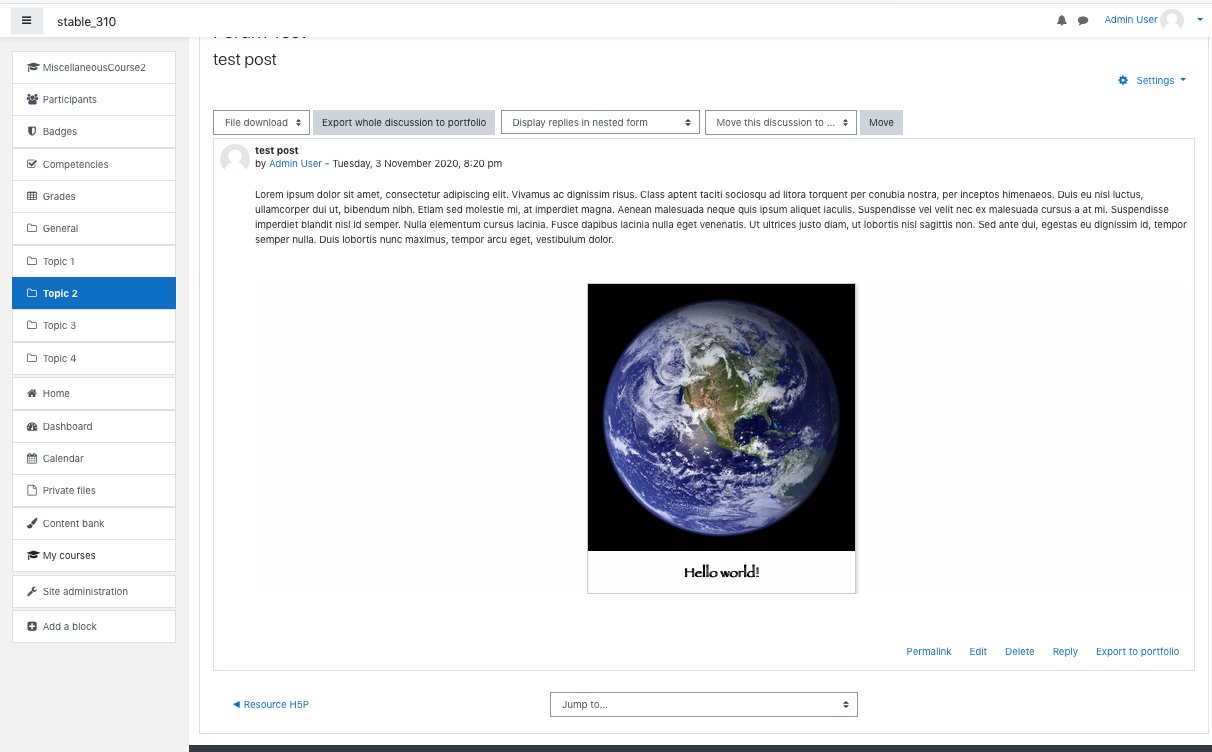Screen dimensions: 1212x752
Task: Click the Home house icon
Action: pyautogui.click(x=32, y=394)
